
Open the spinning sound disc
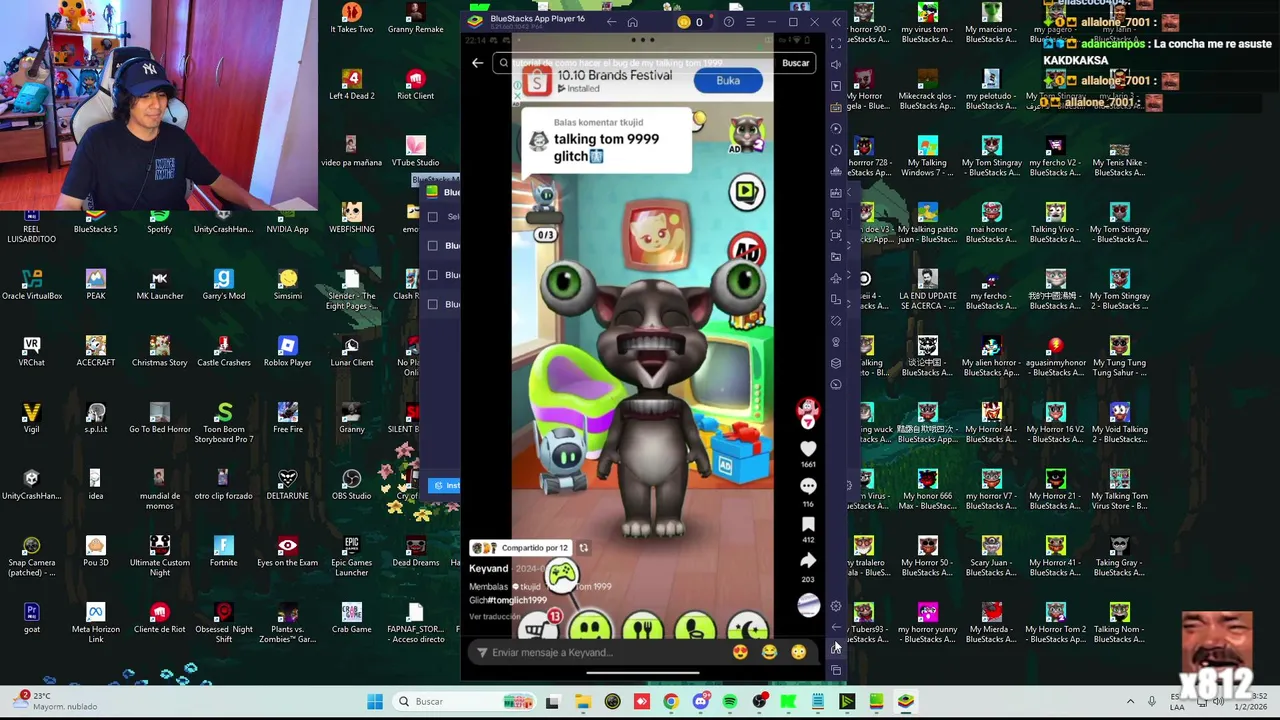tap(808, 605)
